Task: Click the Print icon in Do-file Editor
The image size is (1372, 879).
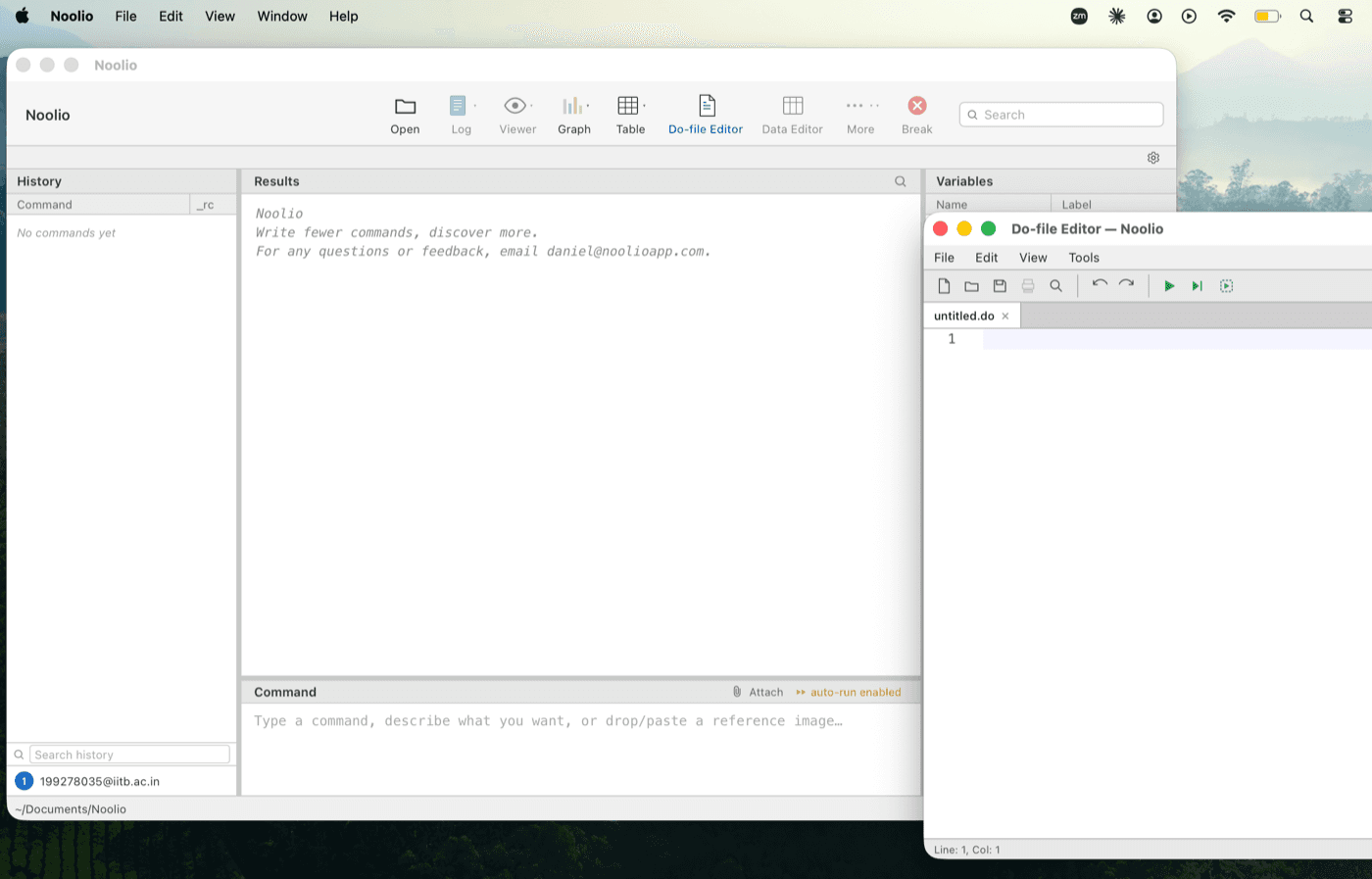Action: (x=1028, y=286)
